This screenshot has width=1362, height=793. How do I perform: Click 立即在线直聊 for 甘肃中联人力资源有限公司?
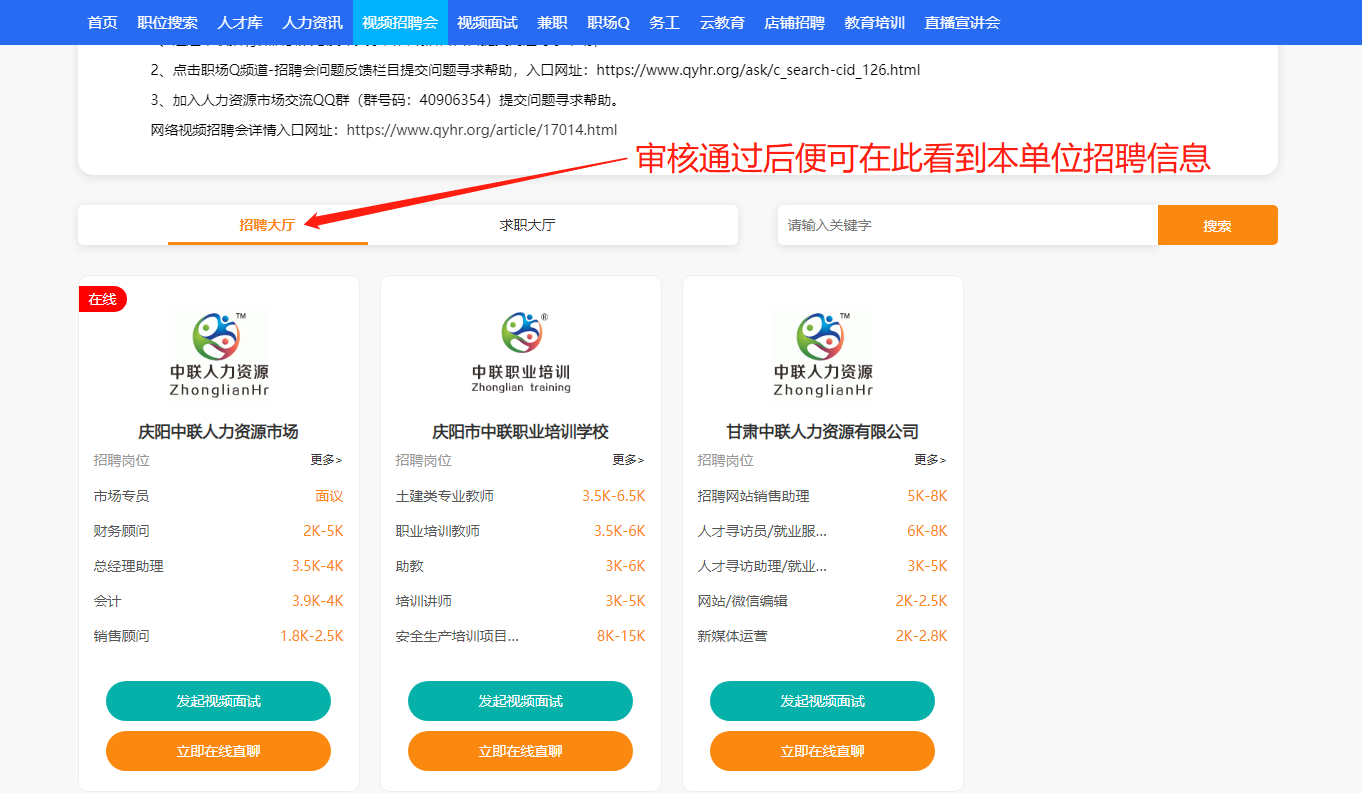click(822, 751)
